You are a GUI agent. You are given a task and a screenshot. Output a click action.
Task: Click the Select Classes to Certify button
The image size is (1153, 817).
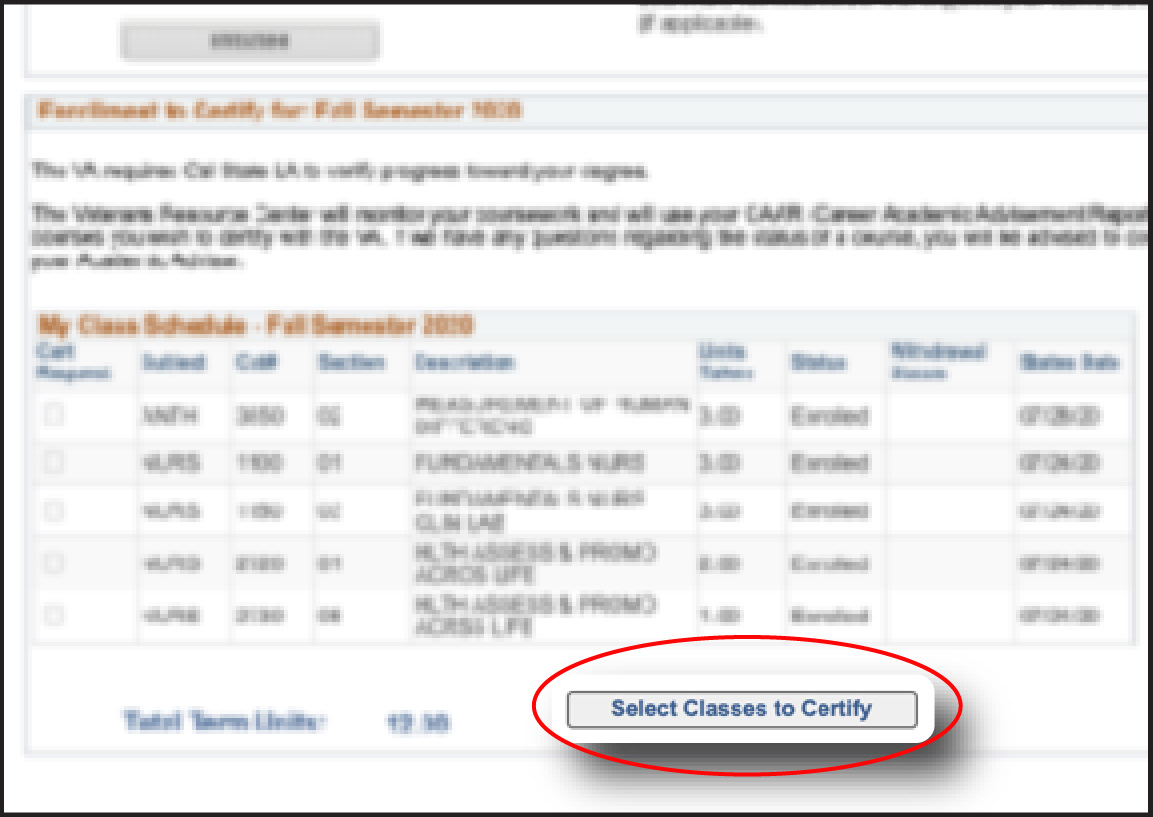[x=741, y=709]
